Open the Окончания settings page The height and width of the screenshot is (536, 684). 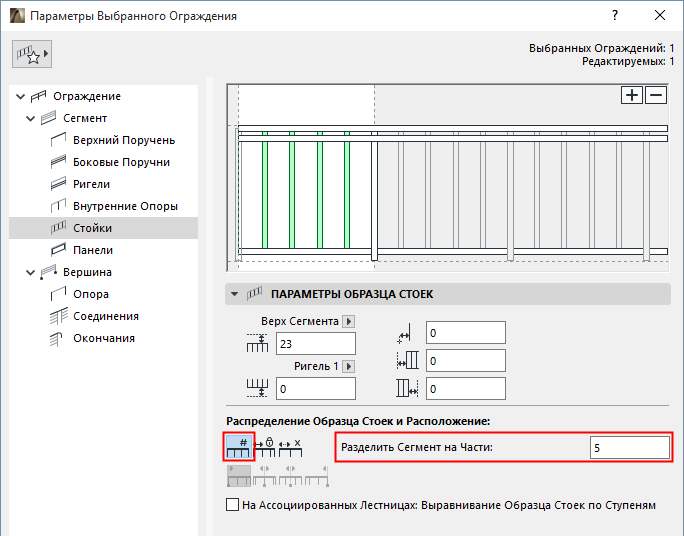[x=104, y=338]
